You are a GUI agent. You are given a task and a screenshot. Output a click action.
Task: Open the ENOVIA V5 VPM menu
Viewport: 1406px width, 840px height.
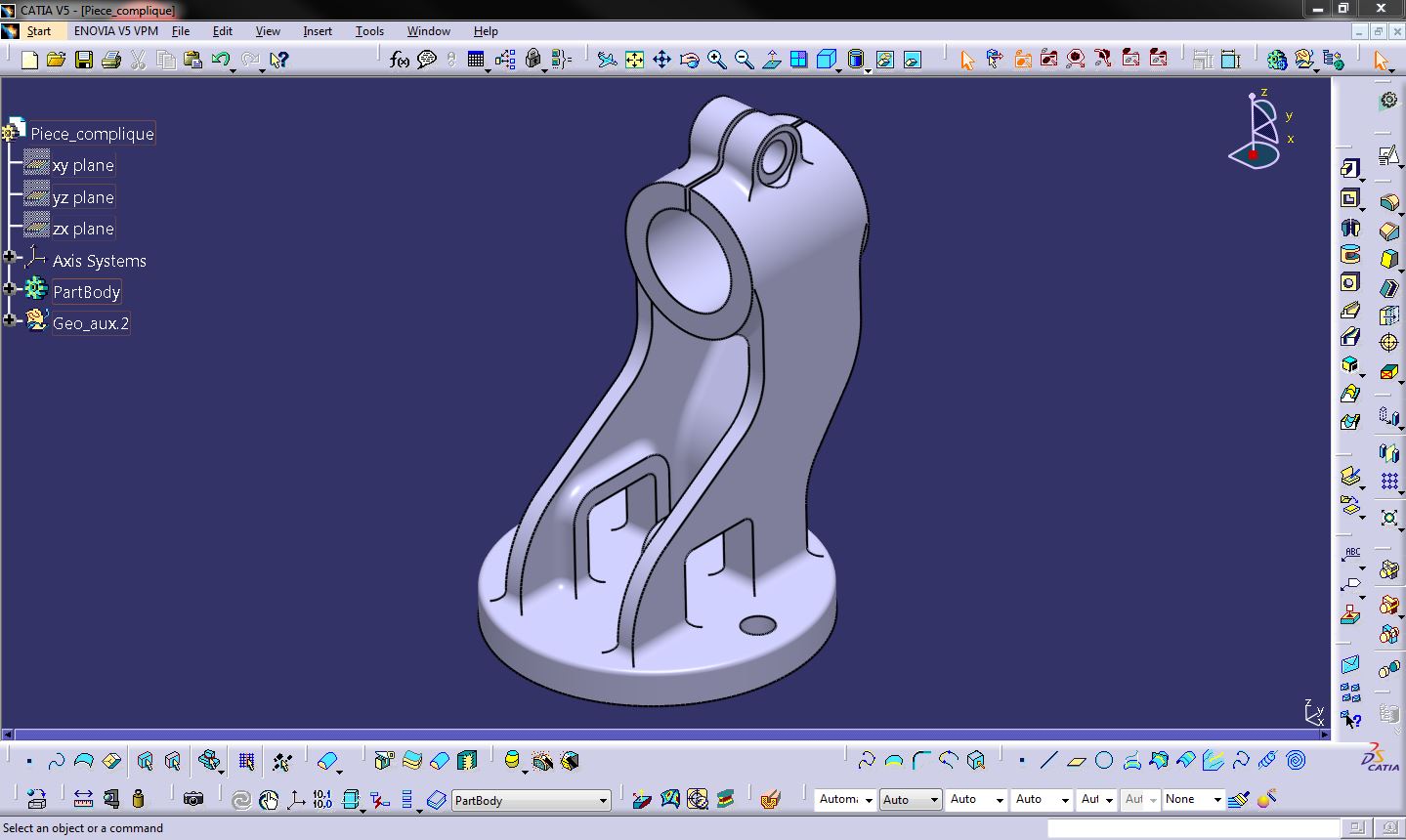[116, 31]
